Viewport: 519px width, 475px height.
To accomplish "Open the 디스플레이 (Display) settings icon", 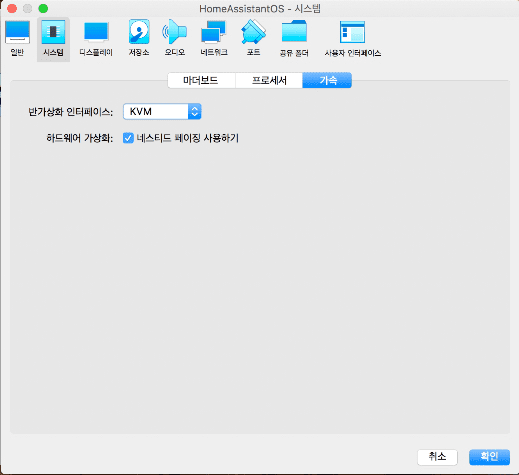I will pos(96,39).
